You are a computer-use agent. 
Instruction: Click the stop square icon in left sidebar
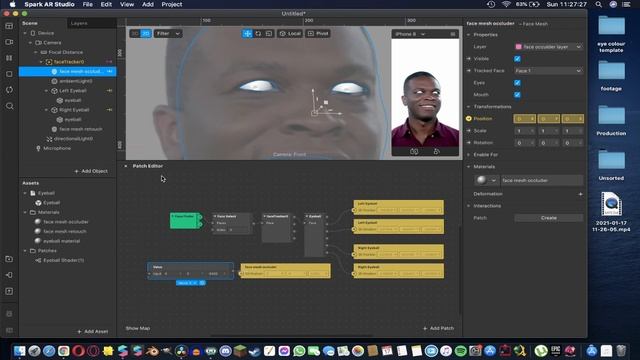(9, 74)
